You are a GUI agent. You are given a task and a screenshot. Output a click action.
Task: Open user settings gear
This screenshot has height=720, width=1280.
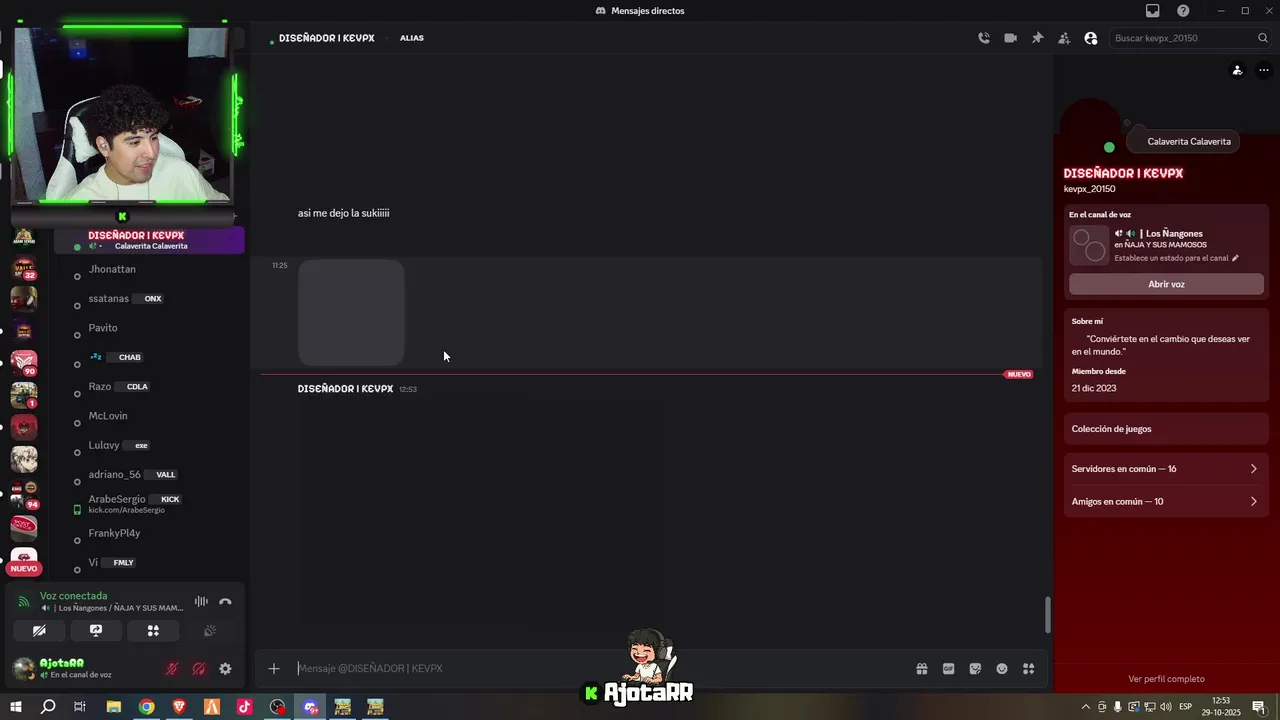point(225,669)
